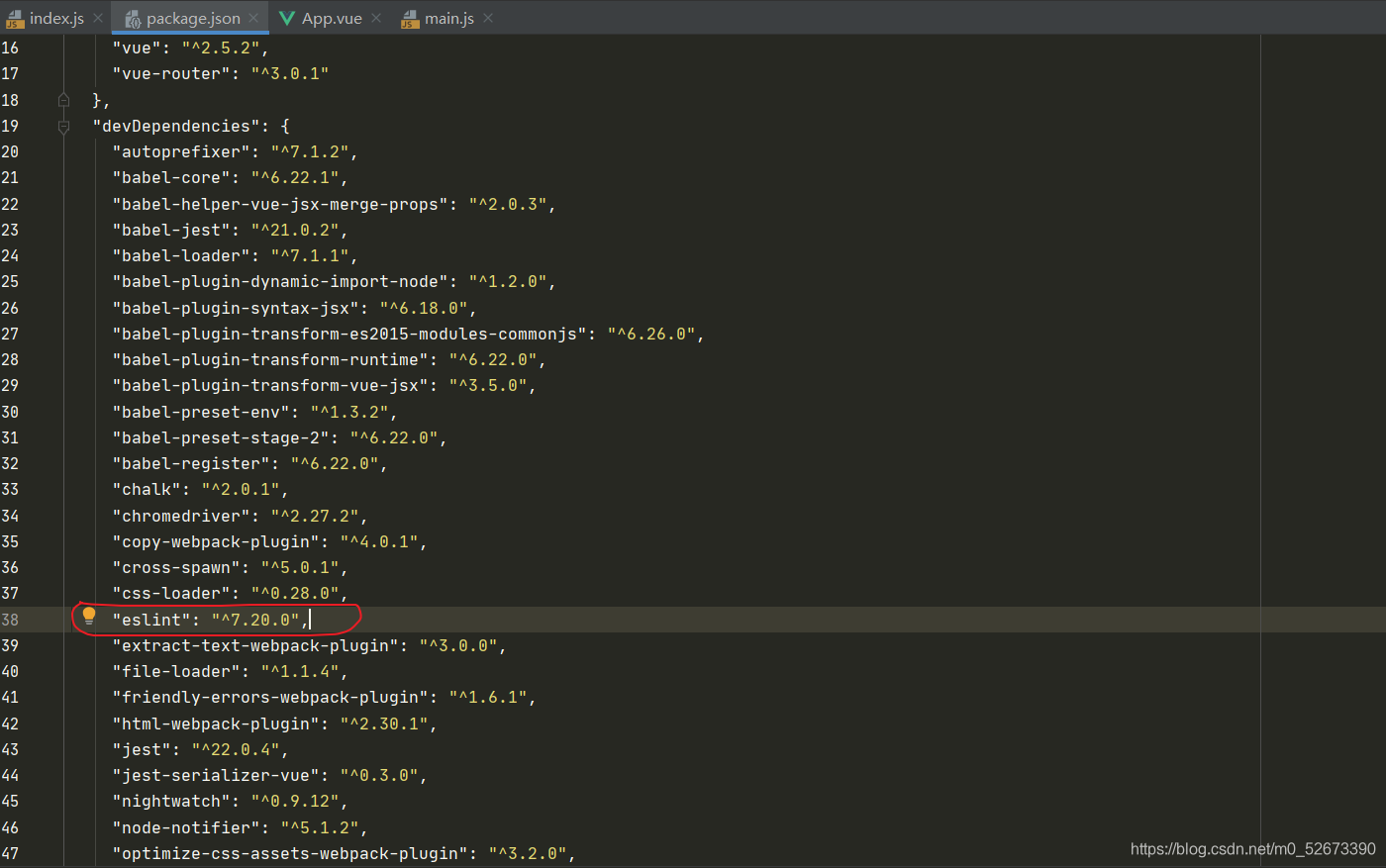The image size is (1386, 868).
Task: Click the fold end marker on line 18
Action: point(63,100)
